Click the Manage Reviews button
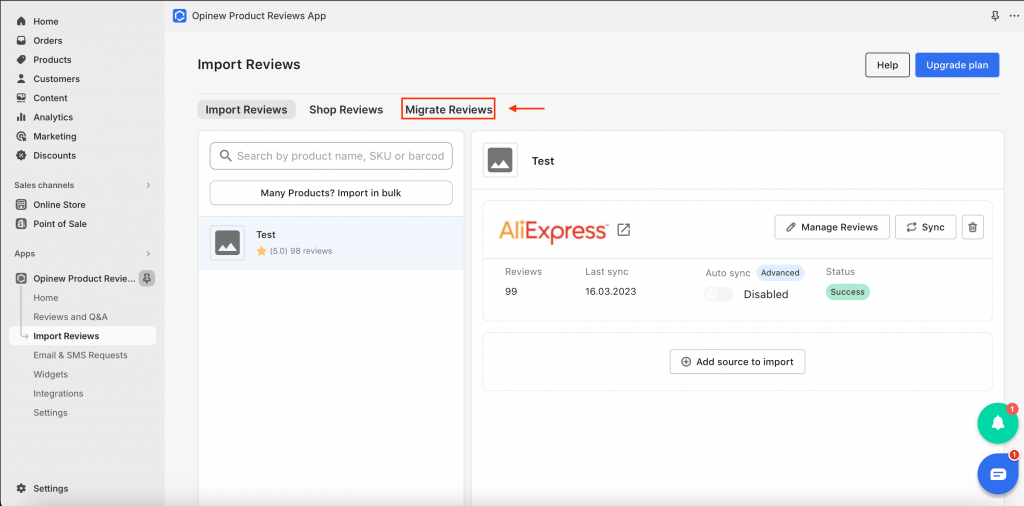 [x=832, y=227]
